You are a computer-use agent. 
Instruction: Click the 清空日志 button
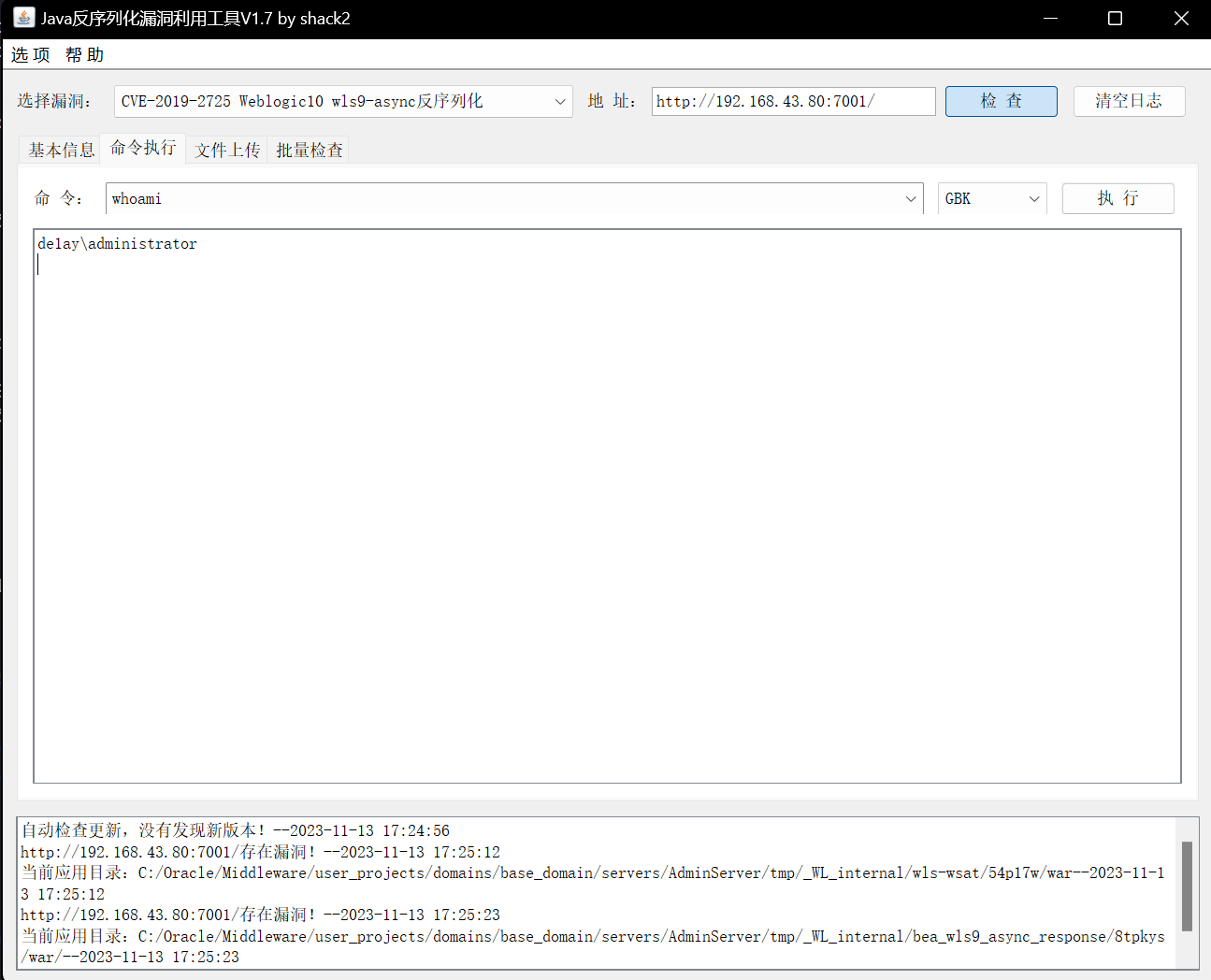(x=1129, y=101)
